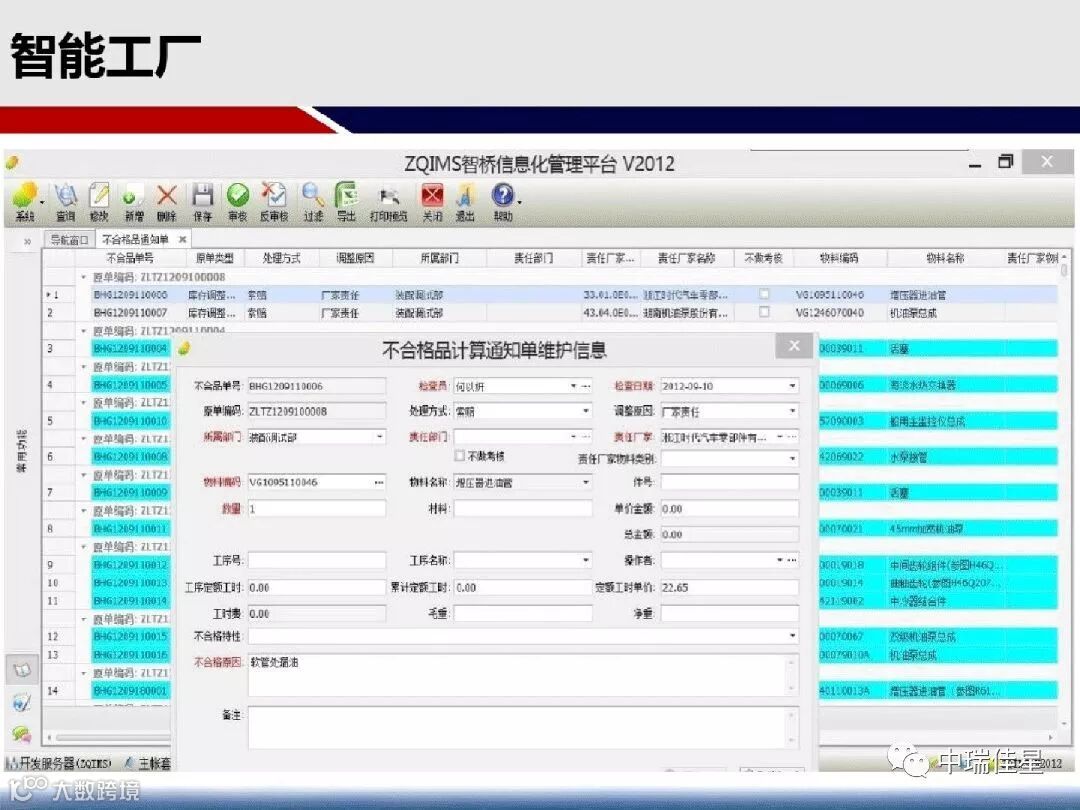The height and width of the screenshot is (810, 1080).
Task: Click the 不合格原因 text area scrollbar
Action: 791,675
